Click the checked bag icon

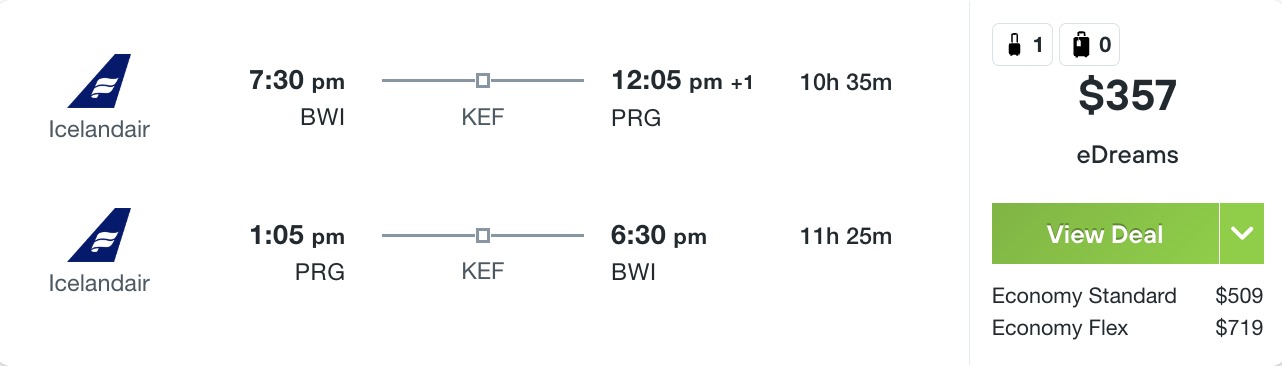(x=1081, y=44)
